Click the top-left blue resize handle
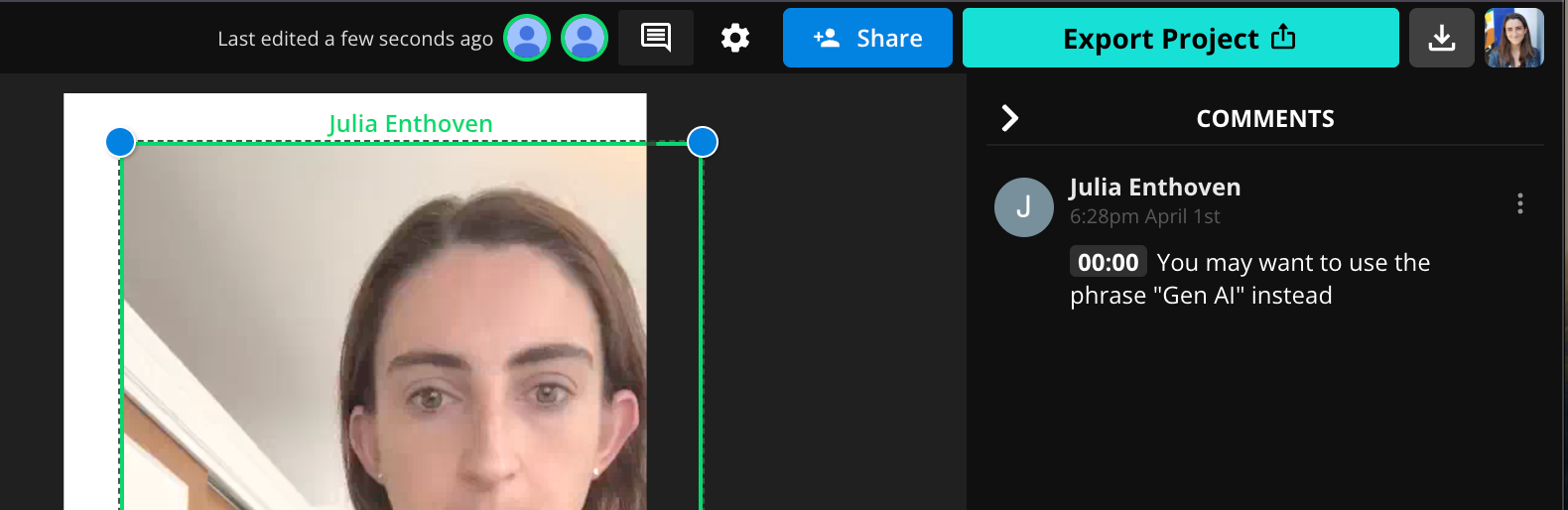Screen dimensions: 1568x510 pos(120,142)
